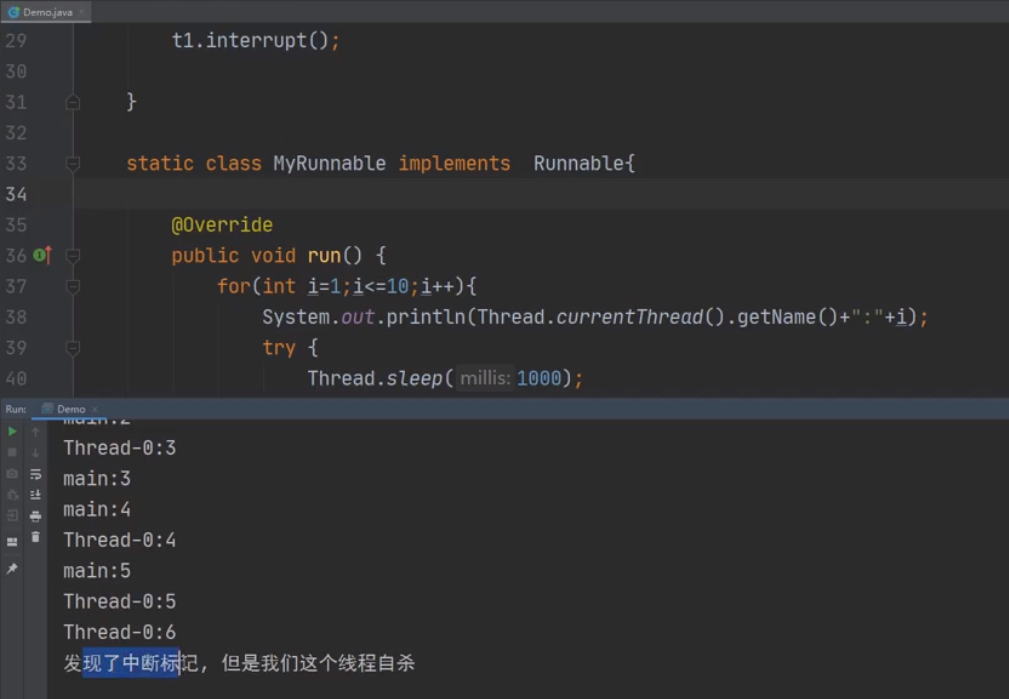This screenshot has width=1009, height=699.
Task: Print the console output
Action: point(36,514)
